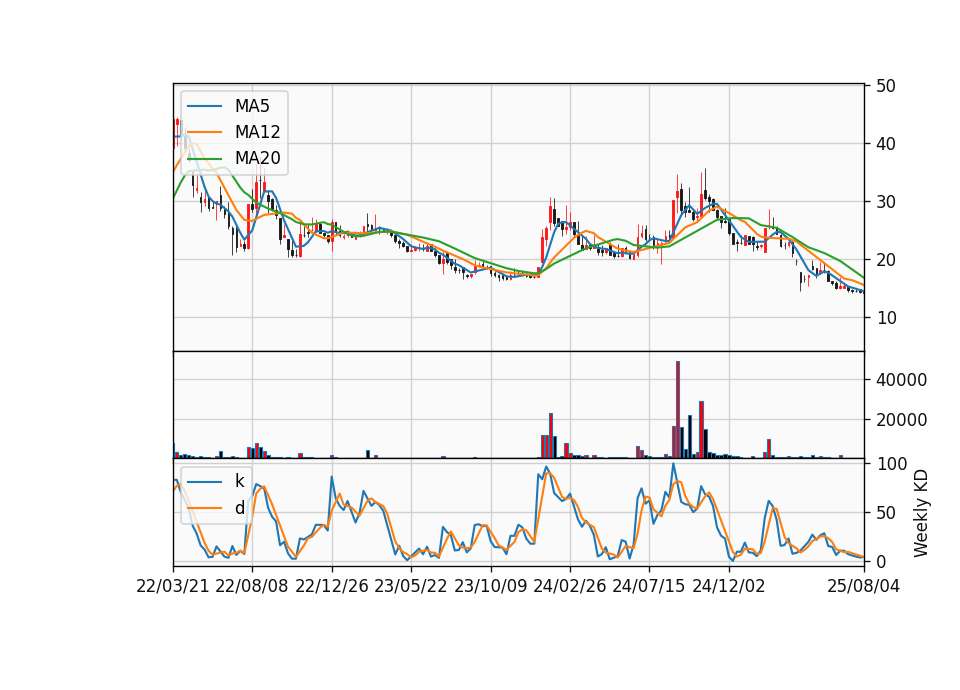Viewport: 960px width, 690px height.
Task: Click the 24/02/26 date label
Action: click(569, 586)
